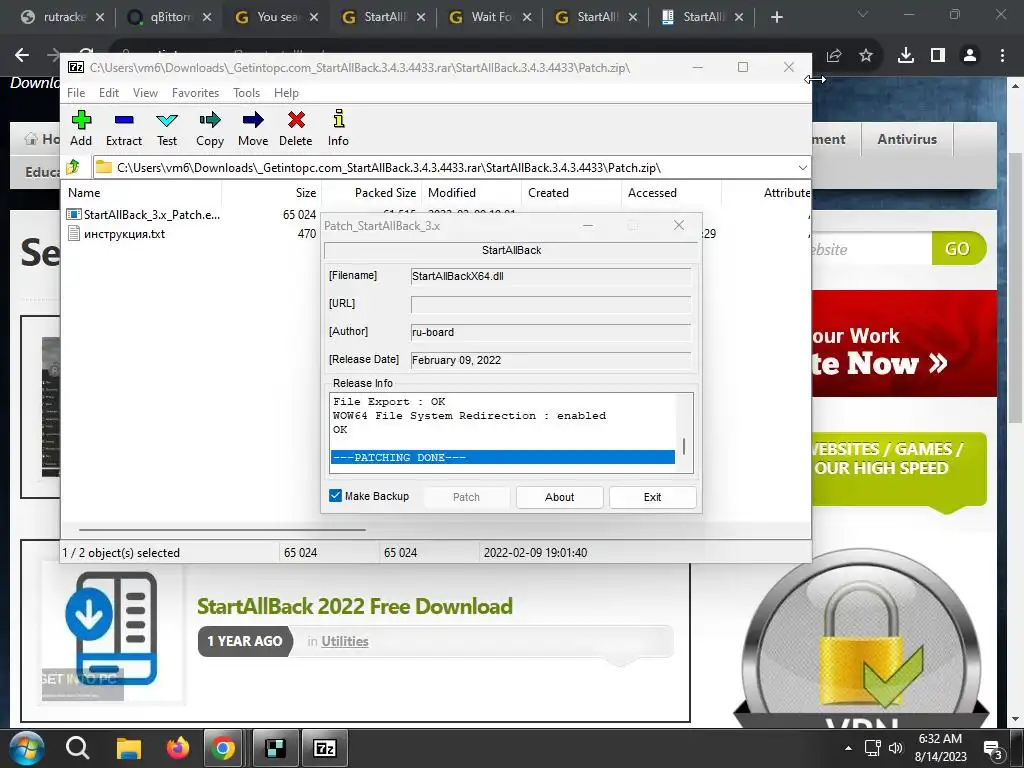Open the Help menu
The image size is (1024, 768).
[x=286, y=93]
